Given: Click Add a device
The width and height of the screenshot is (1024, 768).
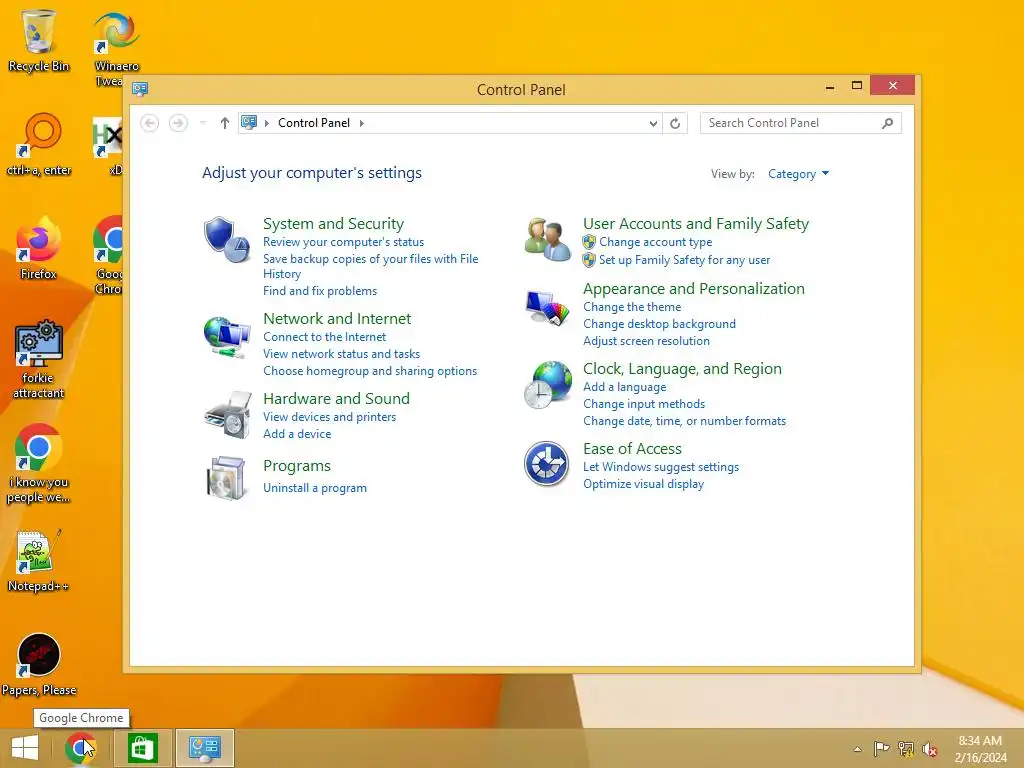Looking at the screenshot, I should pos(297,434).
